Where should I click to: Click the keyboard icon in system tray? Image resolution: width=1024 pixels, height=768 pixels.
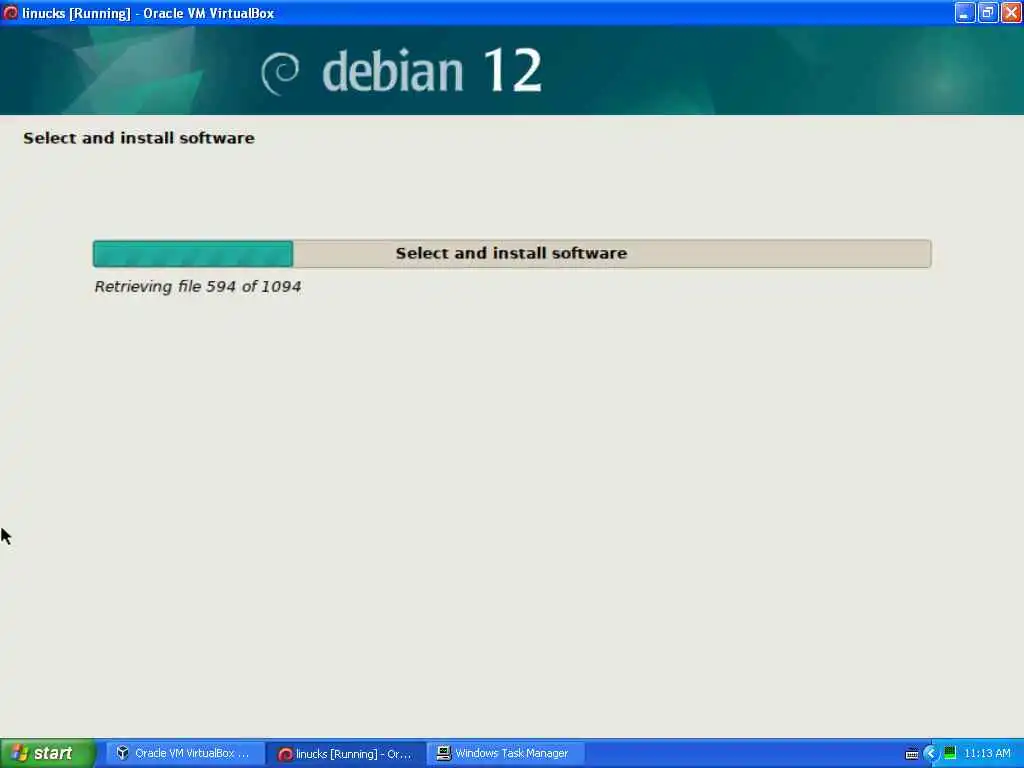pyautogui.click(x=912, y=754)
